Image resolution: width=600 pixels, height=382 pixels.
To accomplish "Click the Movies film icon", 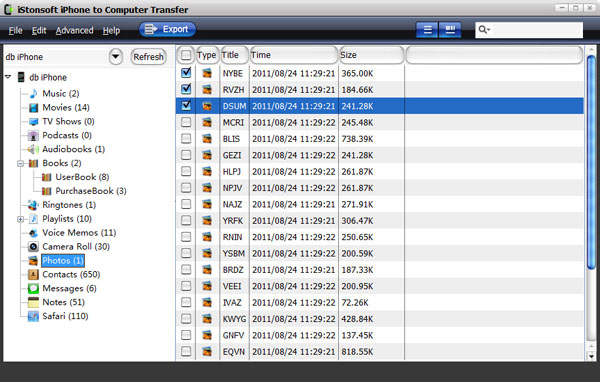I will click(x=33, y=108).
